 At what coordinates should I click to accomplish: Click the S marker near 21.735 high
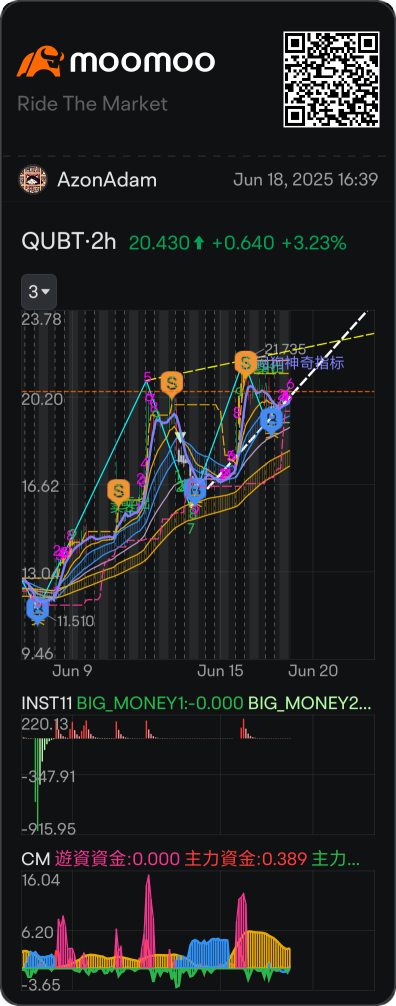coord(245,362)
